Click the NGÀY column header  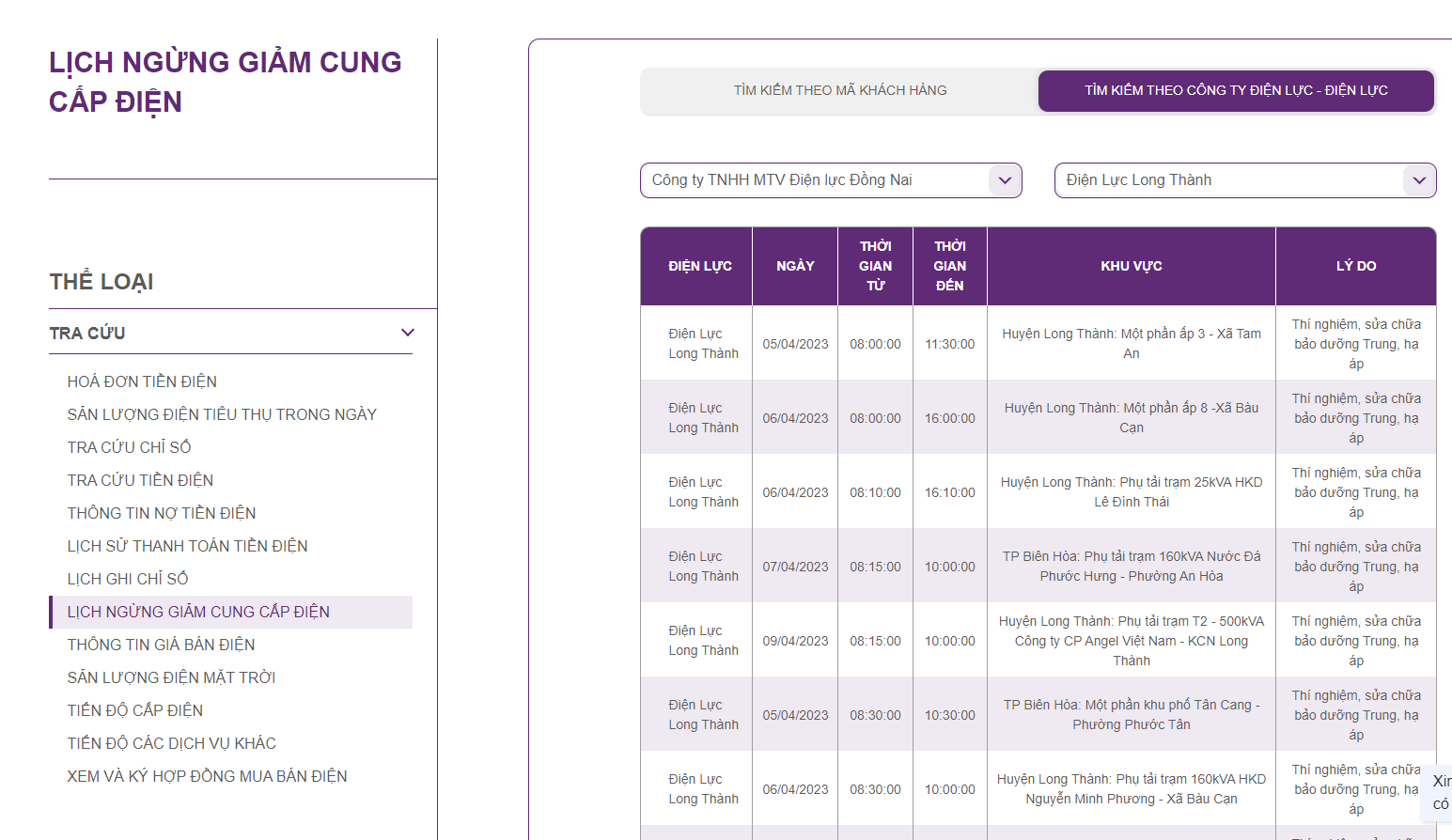click(795, 266)
